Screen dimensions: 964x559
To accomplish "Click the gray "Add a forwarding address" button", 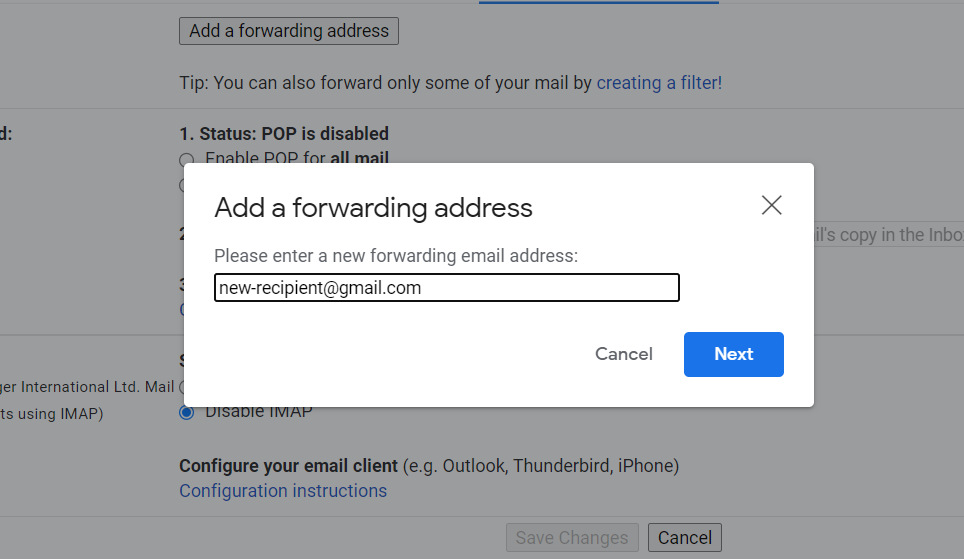I will [x=288, y=31].
